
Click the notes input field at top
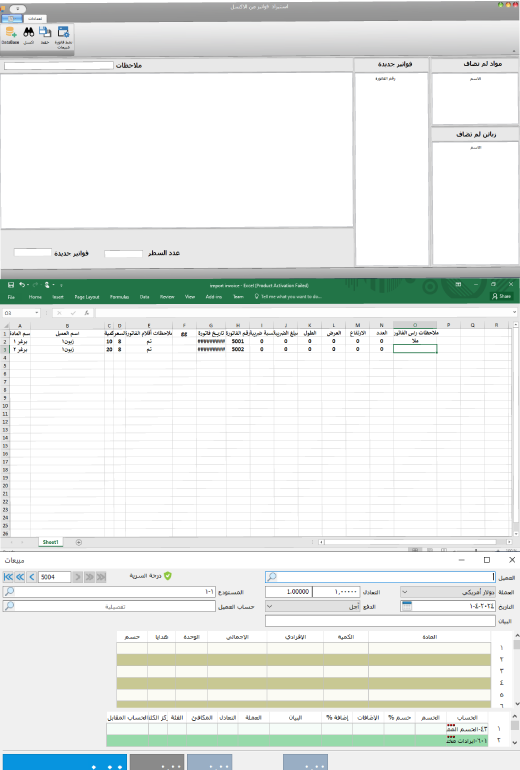click(x=58, y=65)
